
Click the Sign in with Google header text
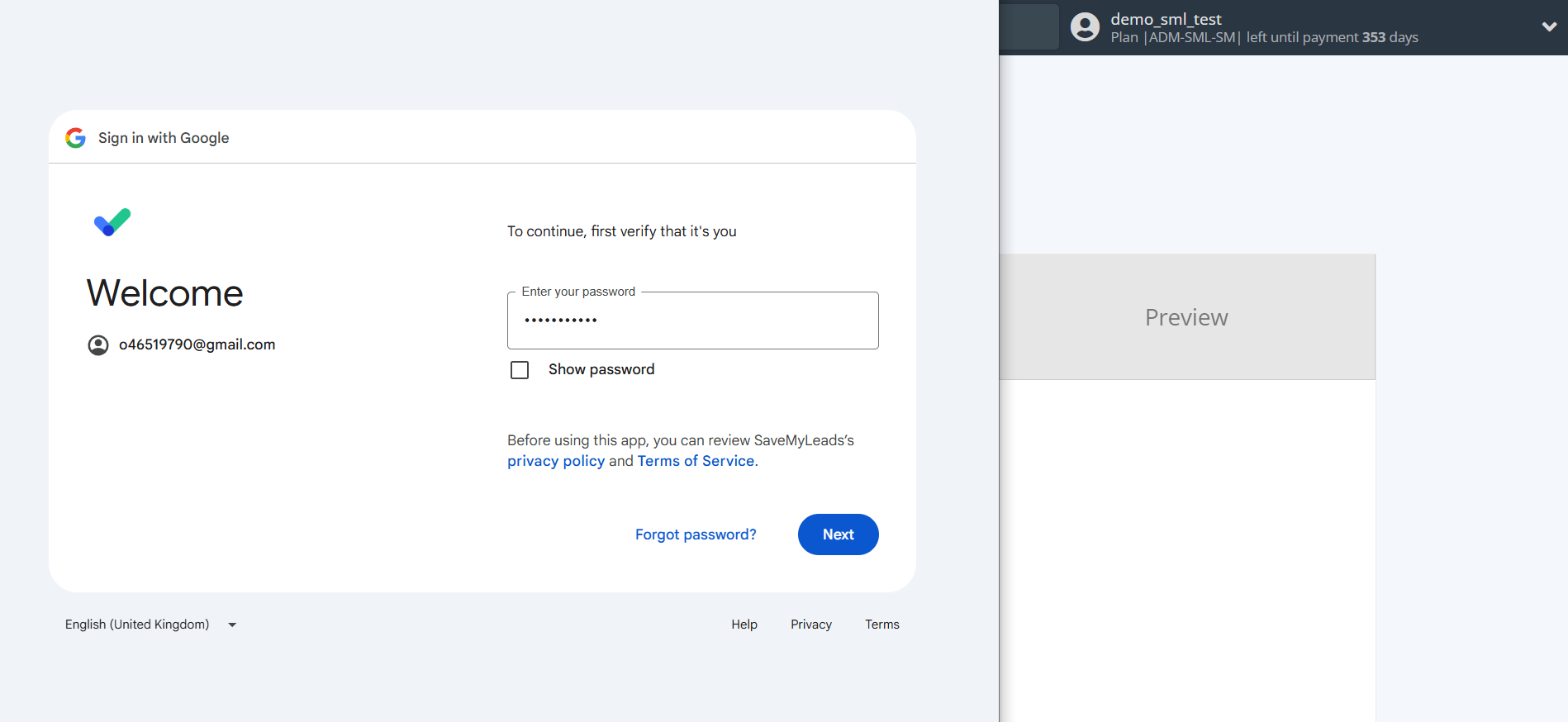pyautogui.click(x=164, y=138)
